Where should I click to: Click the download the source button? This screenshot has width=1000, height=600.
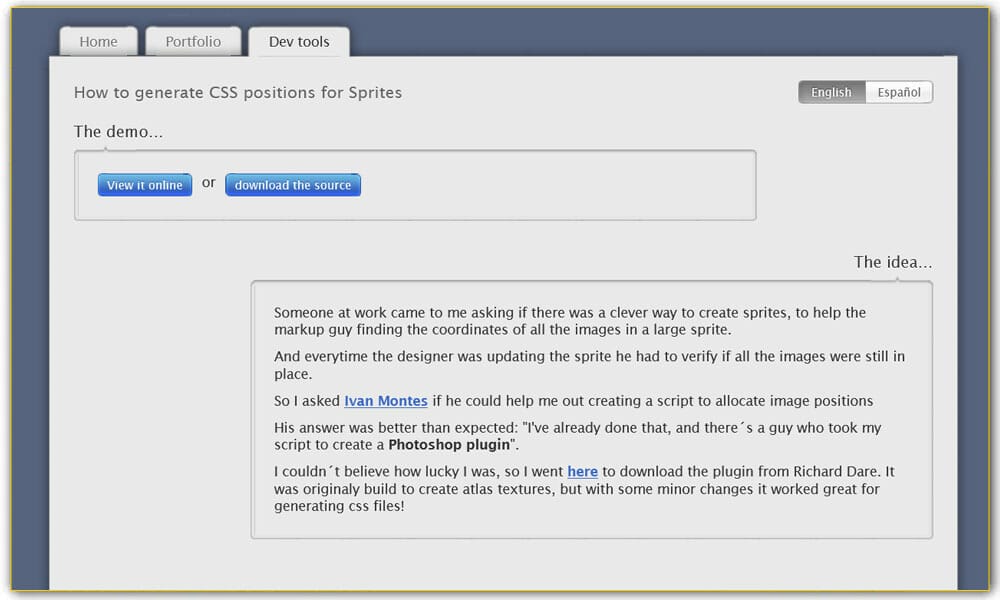[293, 185]
